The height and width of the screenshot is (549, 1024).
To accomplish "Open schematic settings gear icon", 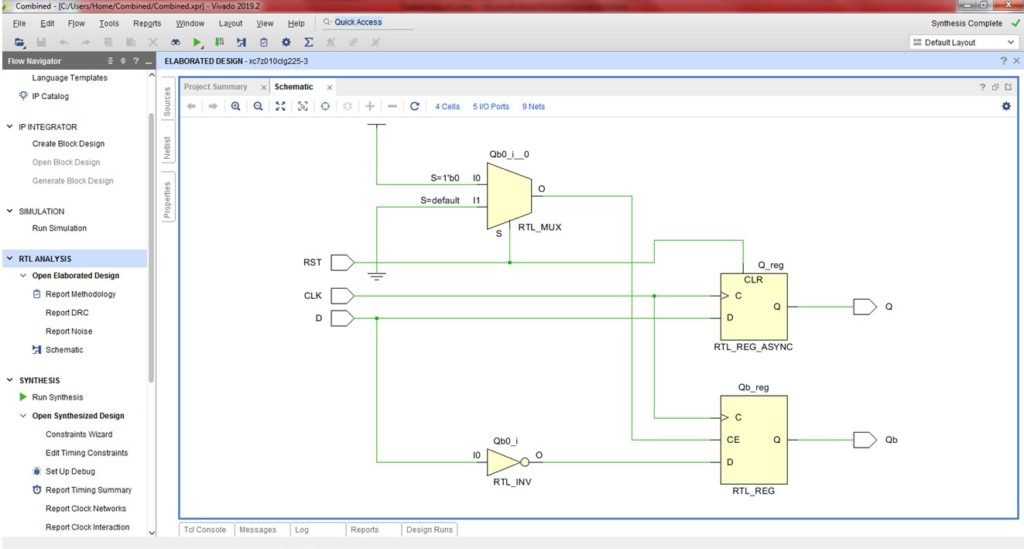I will click(1006, 106).
